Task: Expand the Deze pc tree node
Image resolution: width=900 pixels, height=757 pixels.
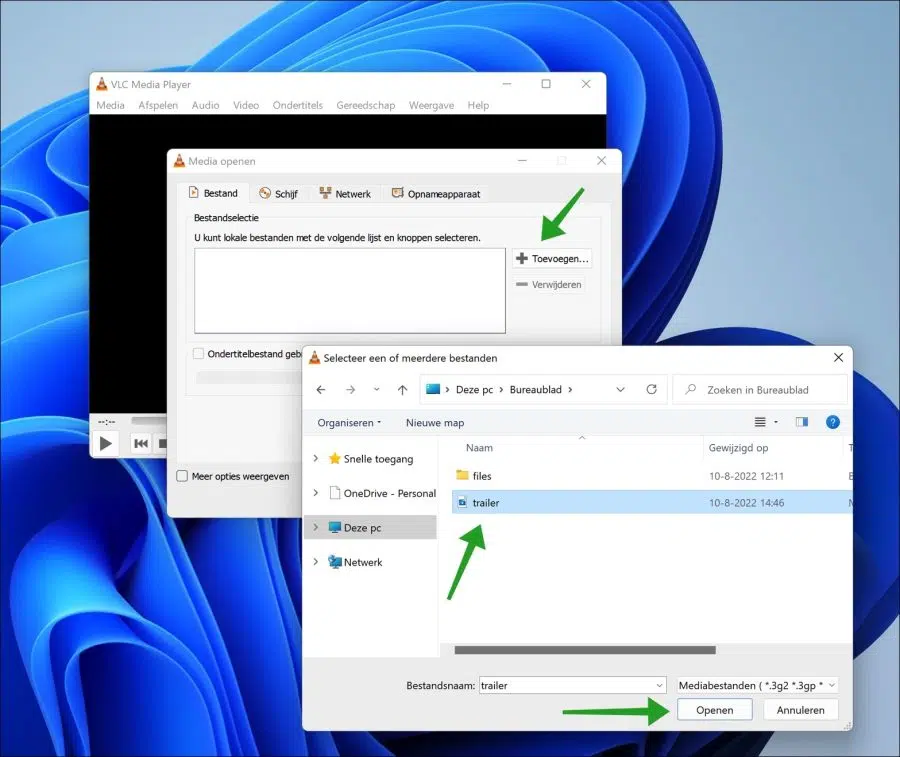Action: 316,527
